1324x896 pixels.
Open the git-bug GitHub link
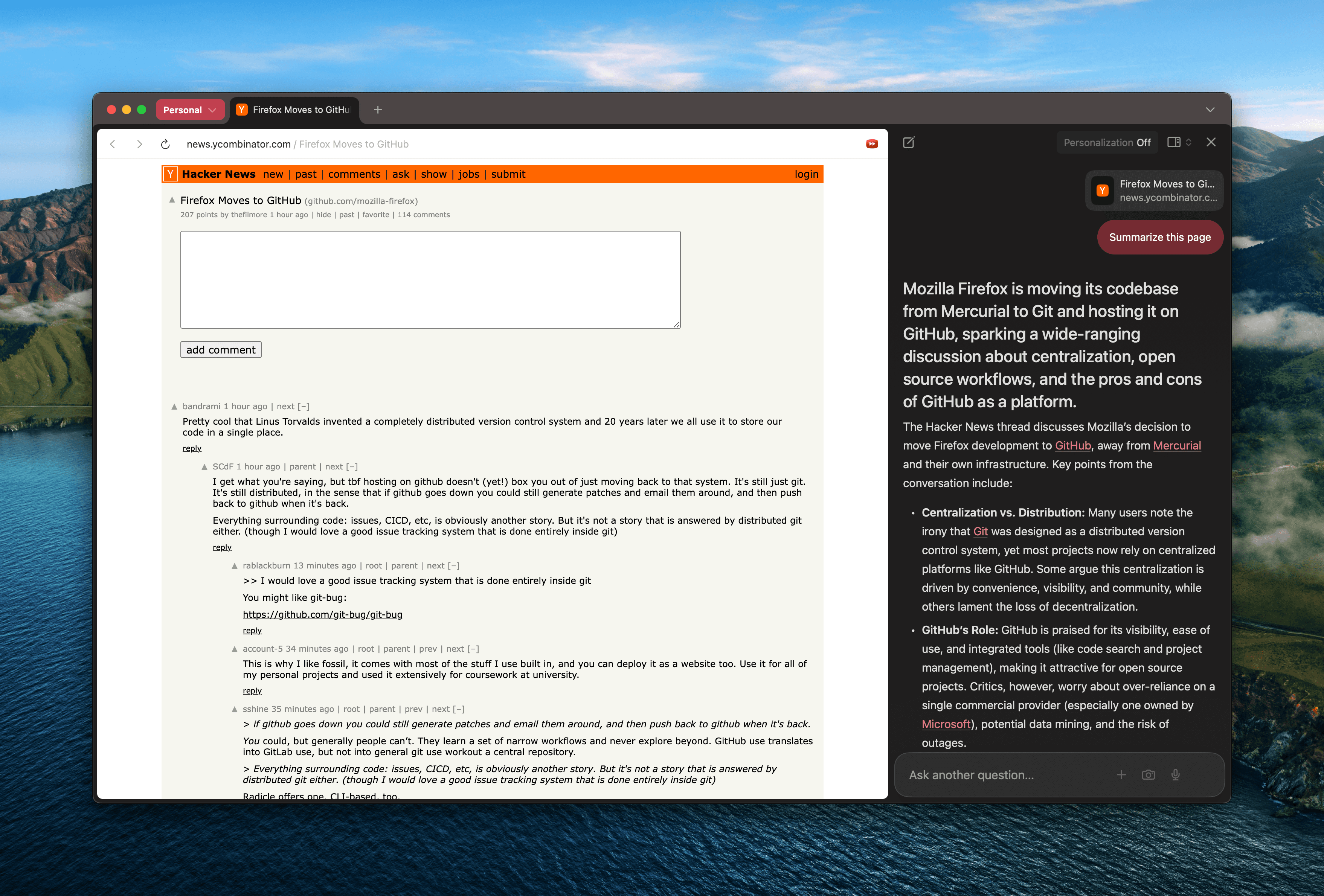322,614
